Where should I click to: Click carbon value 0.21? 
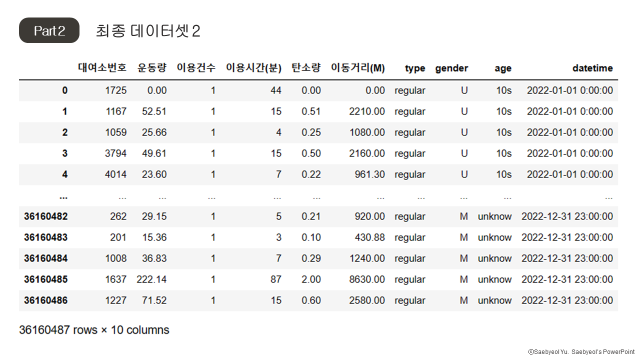(x=311, y=216)
